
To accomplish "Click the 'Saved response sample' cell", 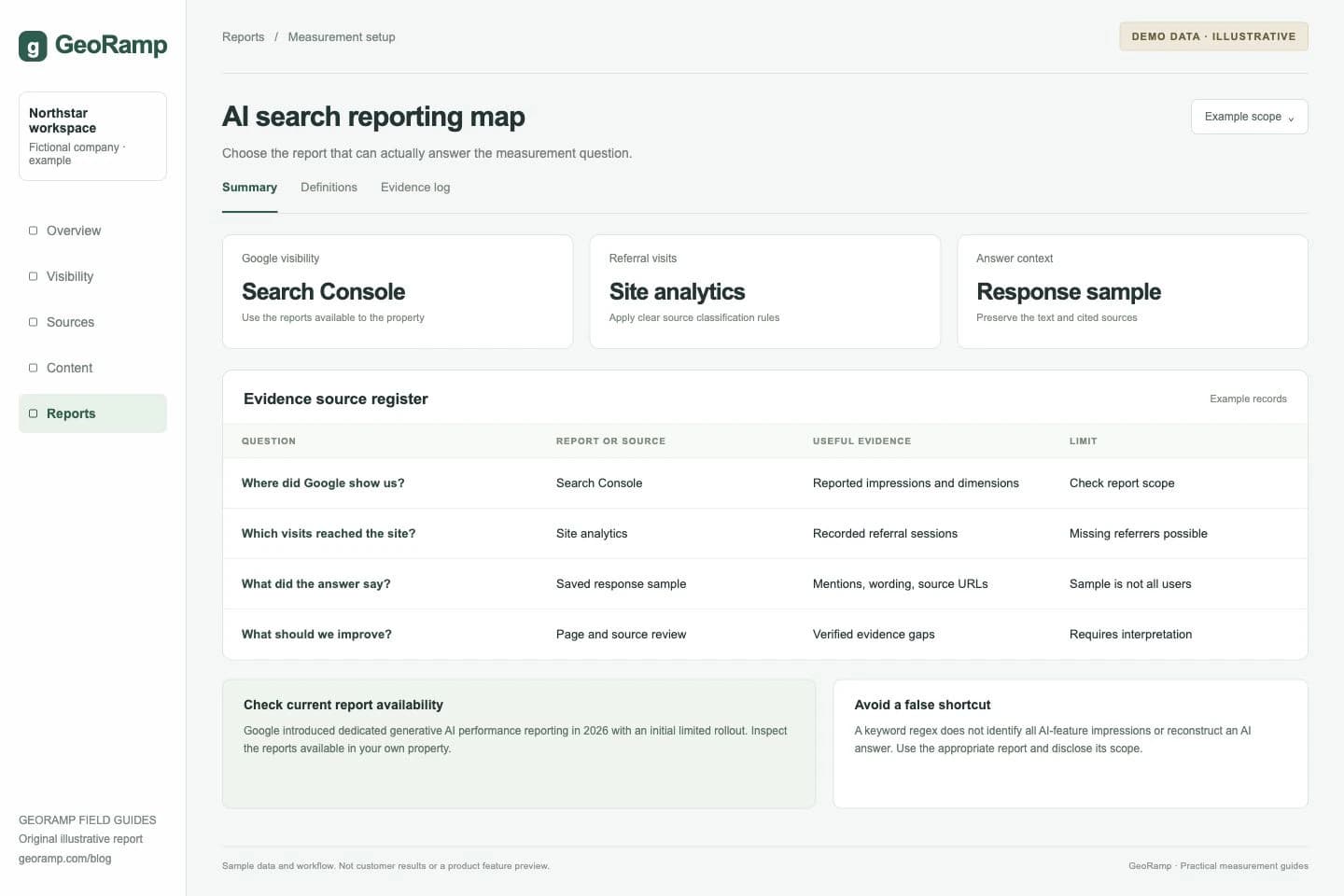I will tap(621, 584).
